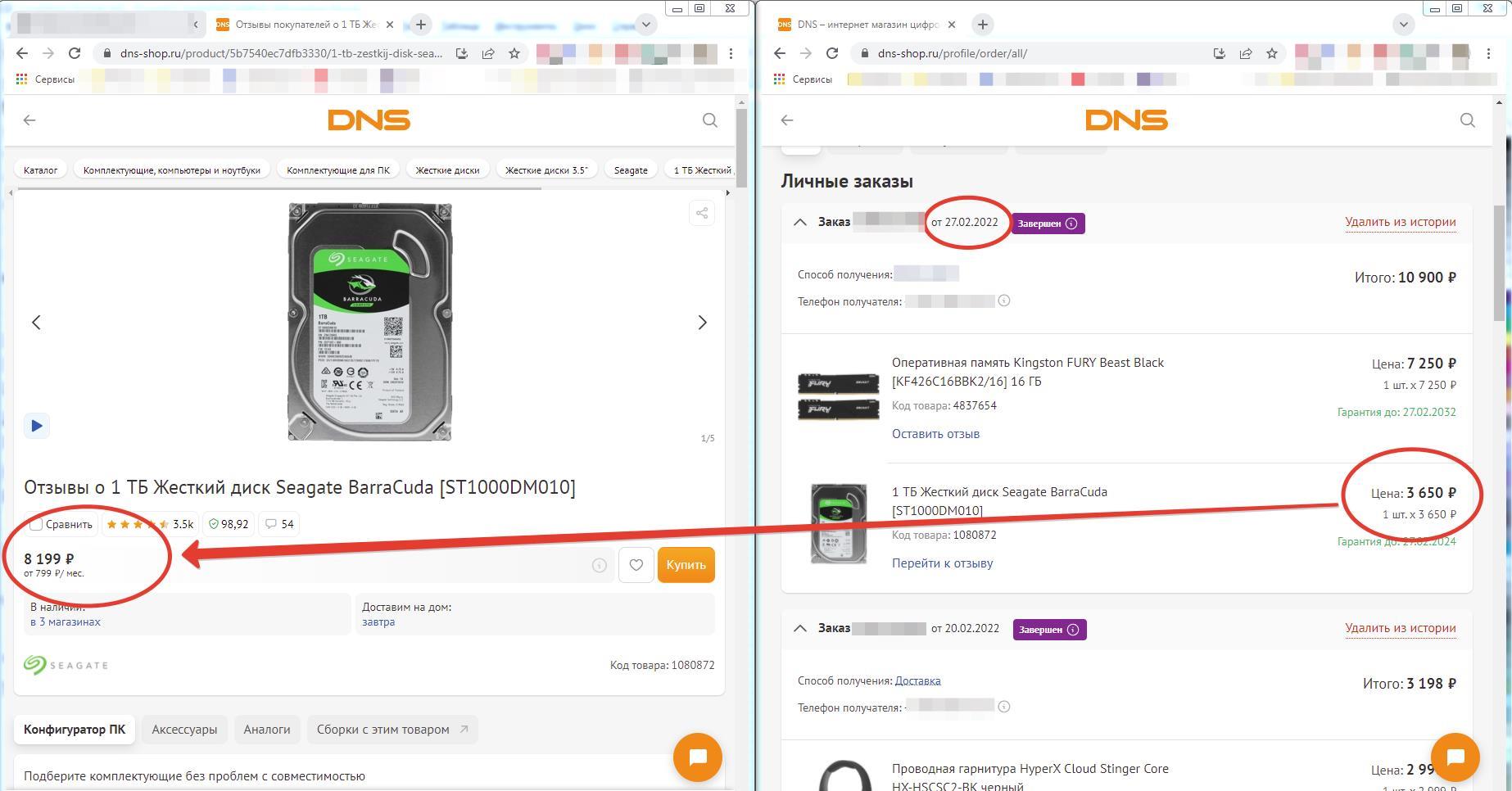Image resolution: width=1512 pixels, height=791 pixels.
Task: Switch to the Аксессуары tab
Action: tap(184, 730)
